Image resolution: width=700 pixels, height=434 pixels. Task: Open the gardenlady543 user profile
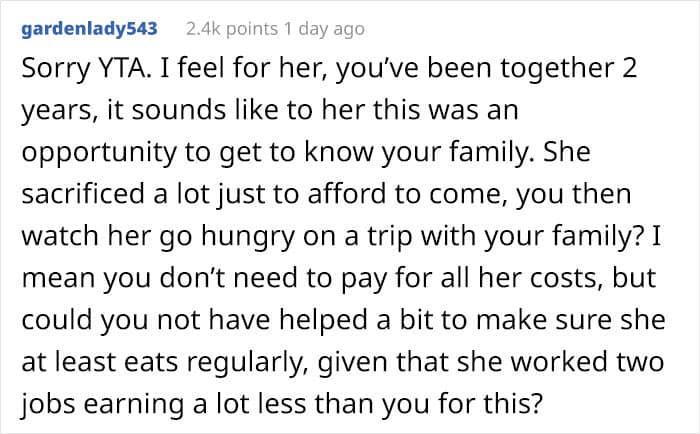pos(89,29)
